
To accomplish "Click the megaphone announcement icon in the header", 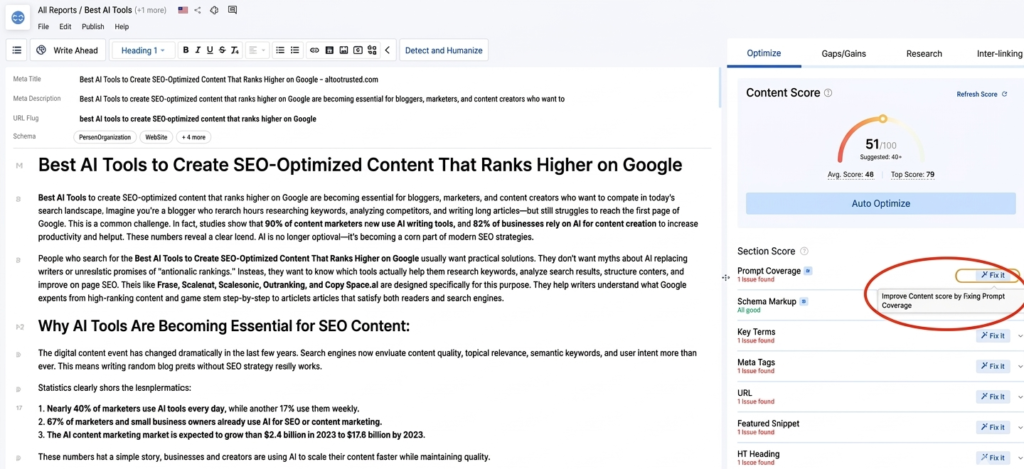I will coord(214,10).
